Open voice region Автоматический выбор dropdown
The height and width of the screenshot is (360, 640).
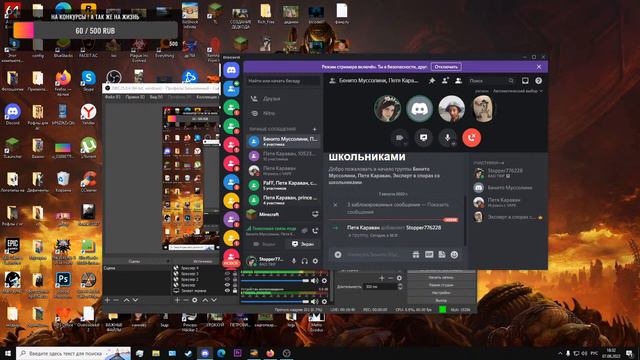click(x=517, y=91)
